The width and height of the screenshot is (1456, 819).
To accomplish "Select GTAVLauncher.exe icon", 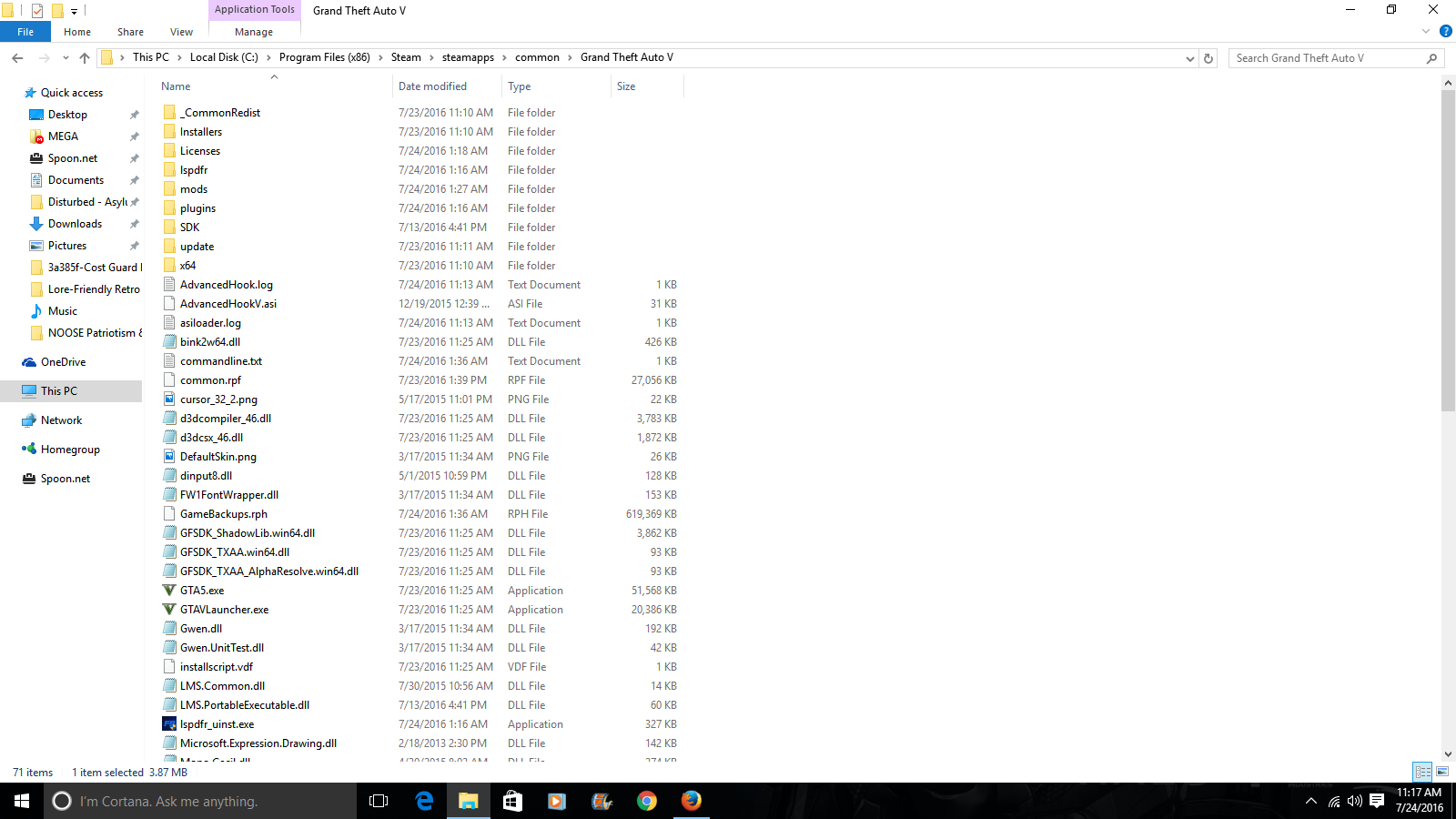I will [x=169, y=610].
